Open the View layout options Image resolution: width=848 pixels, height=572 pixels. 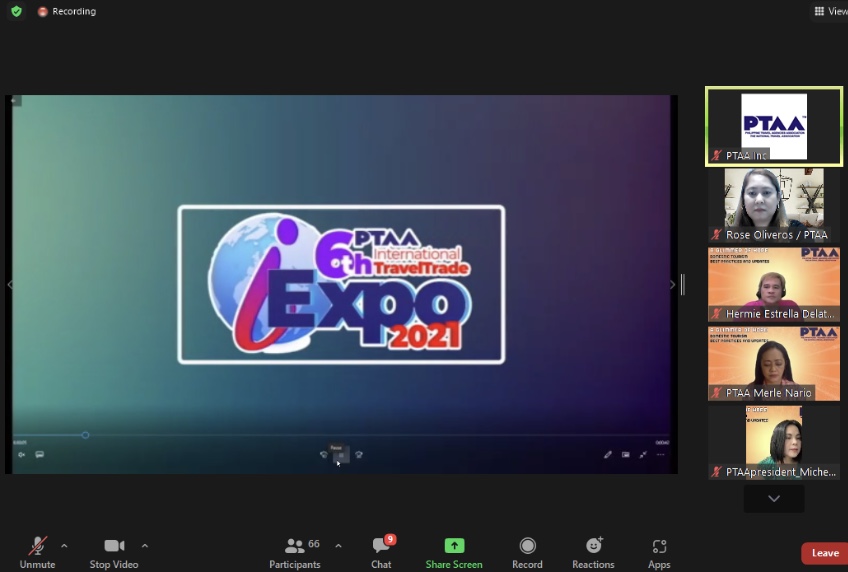click(831, 11)
